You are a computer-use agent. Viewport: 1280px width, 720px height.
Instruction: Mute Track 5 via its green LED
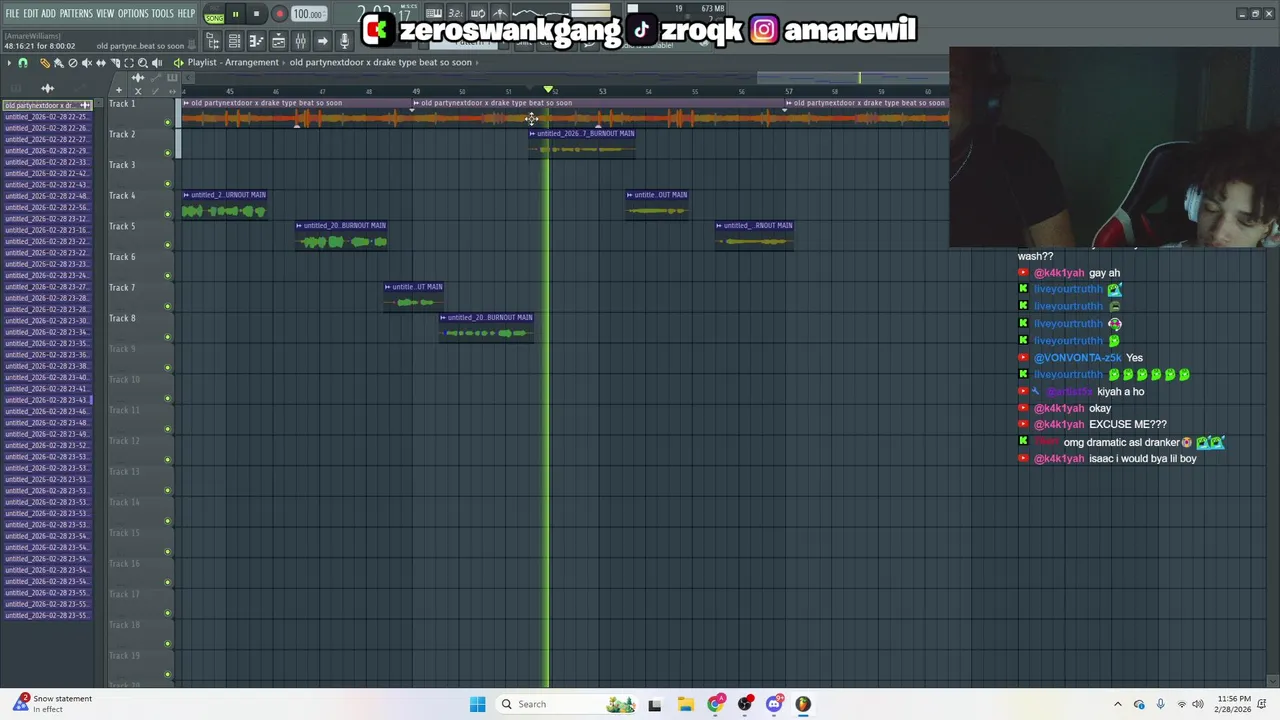[168, 245]
